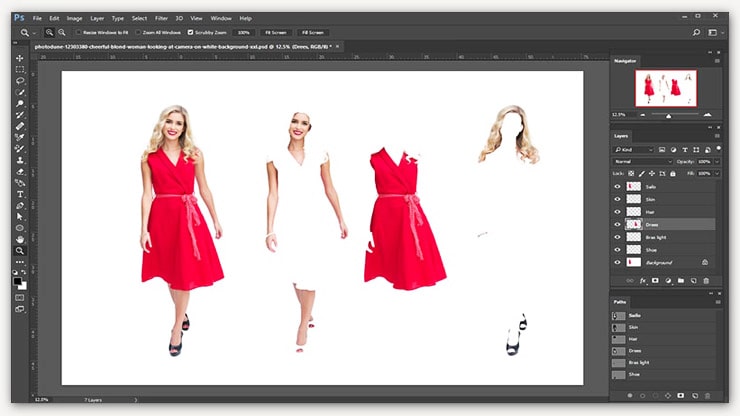Select the Lasso tool

[20, 81]
